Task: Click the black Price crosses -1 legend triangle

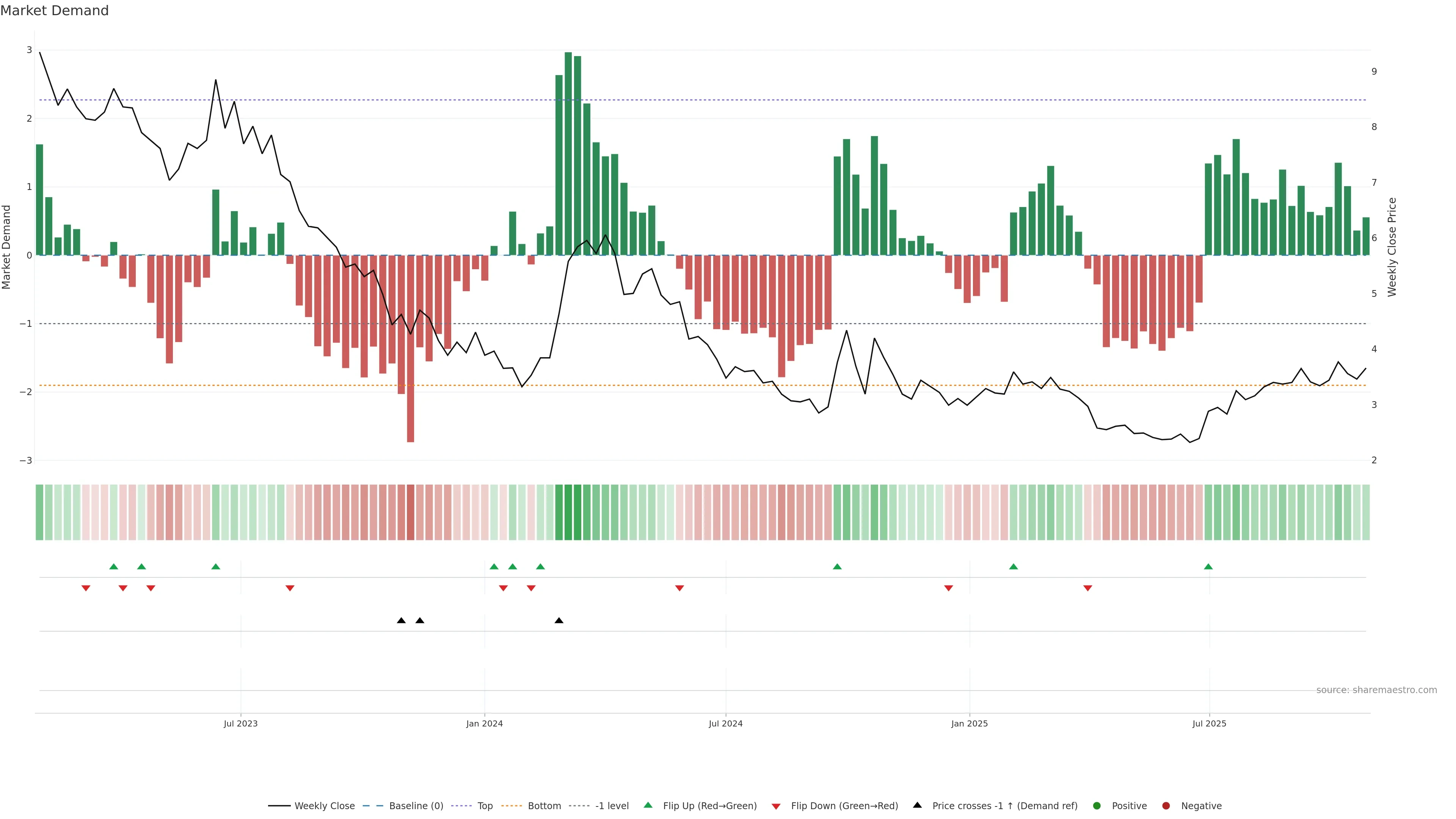Action: tap(917, 805)
